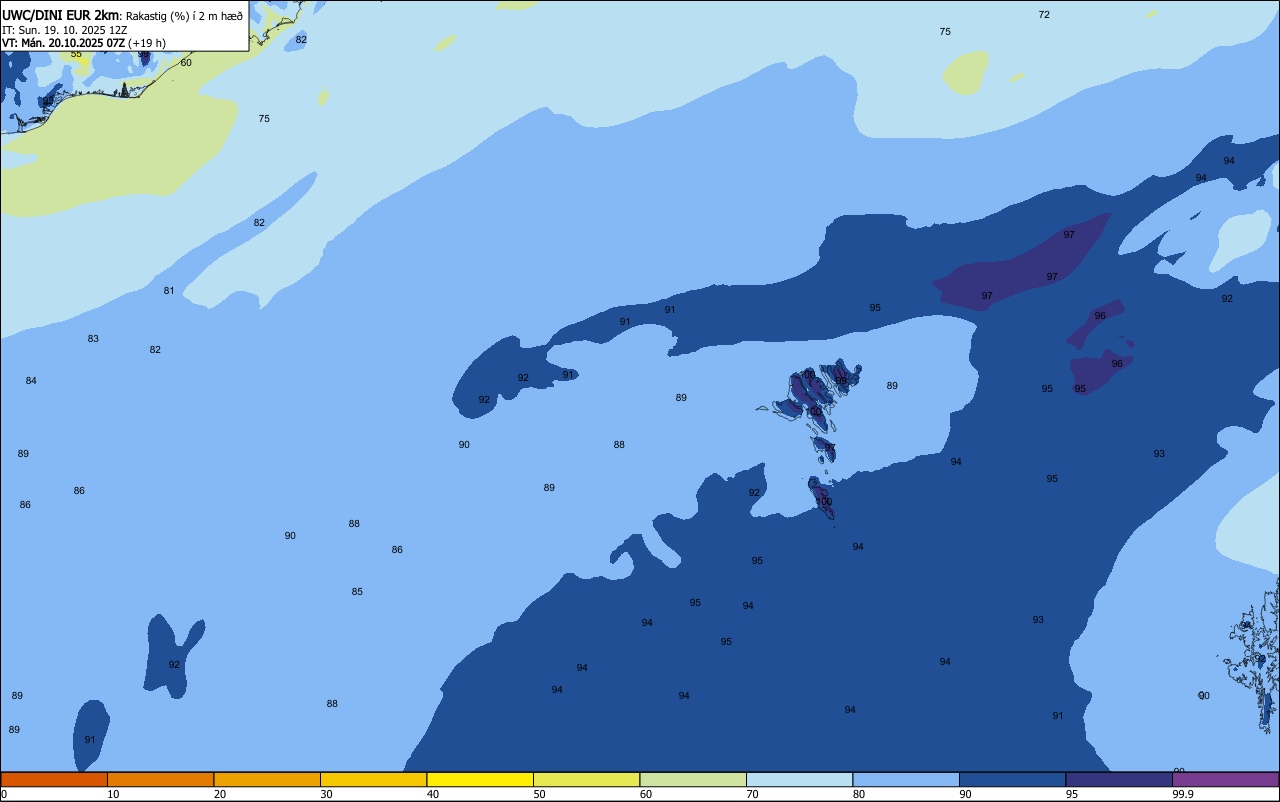Click the 0–10 dark orange legend swatch
The image size is (1280, 802).
(x=54, y=779)
